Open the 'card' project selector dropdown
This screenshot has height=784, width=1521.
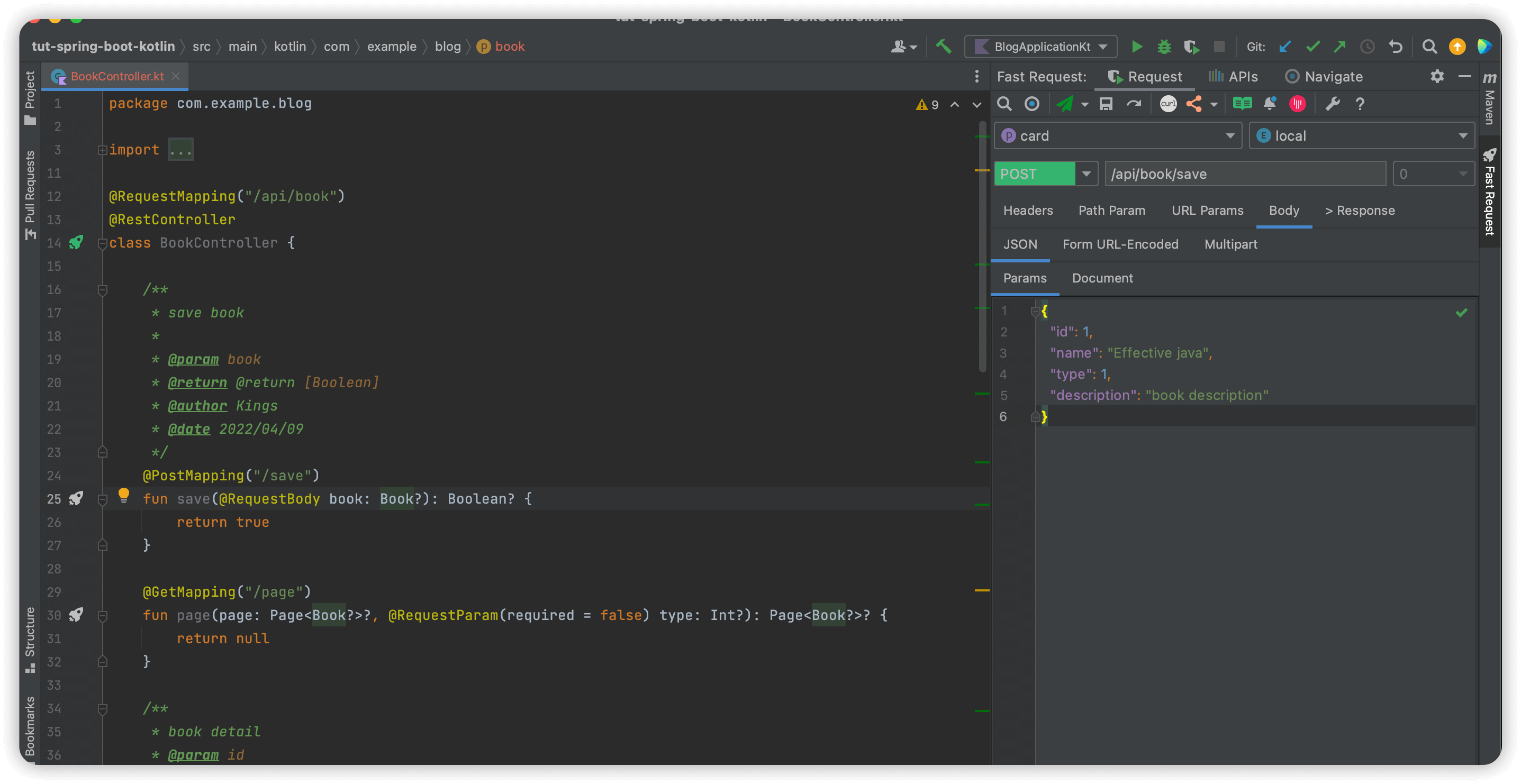1230,135
